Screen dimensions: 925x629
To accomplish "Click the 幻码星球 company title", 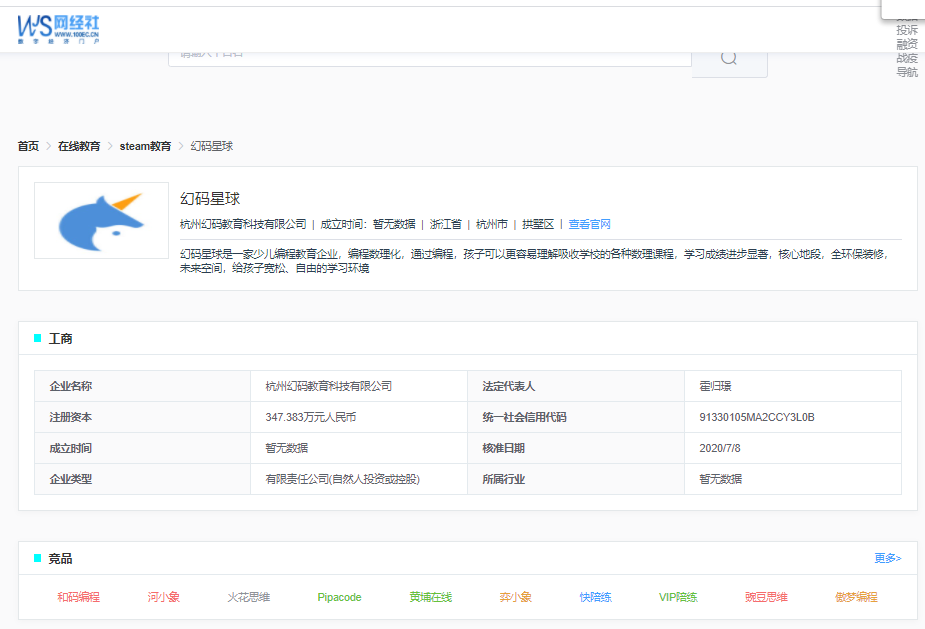I will point(210,199).
